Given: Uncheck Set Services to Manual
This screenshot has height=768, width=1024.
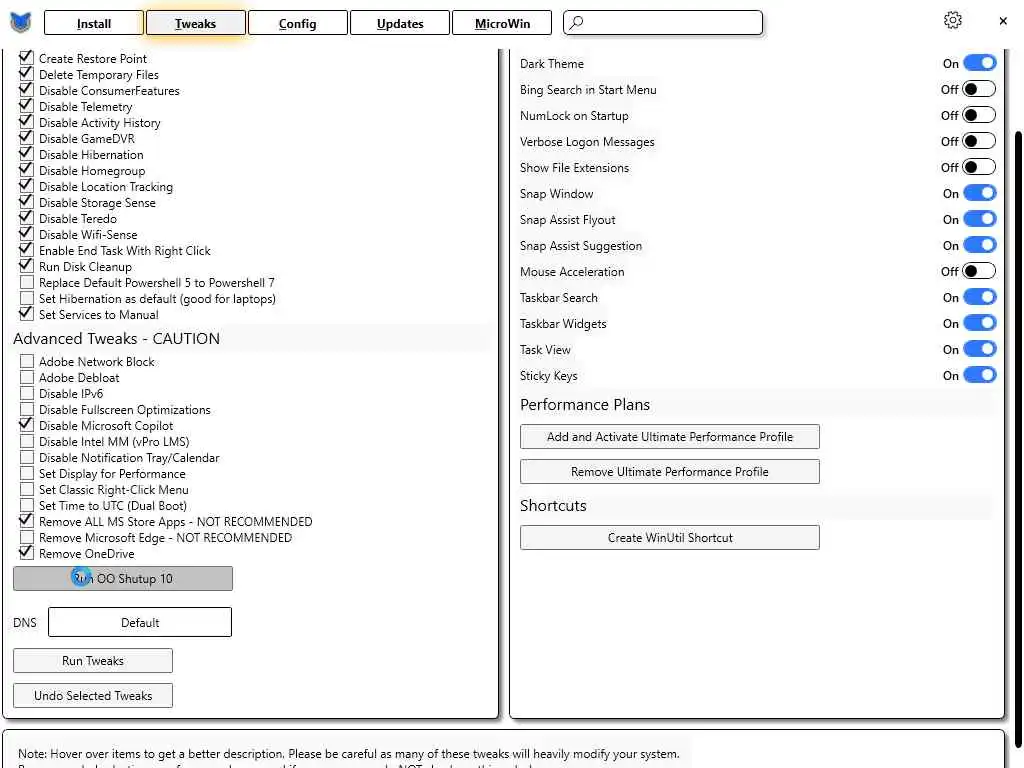Looking at the screenshot, I should 26,313.
